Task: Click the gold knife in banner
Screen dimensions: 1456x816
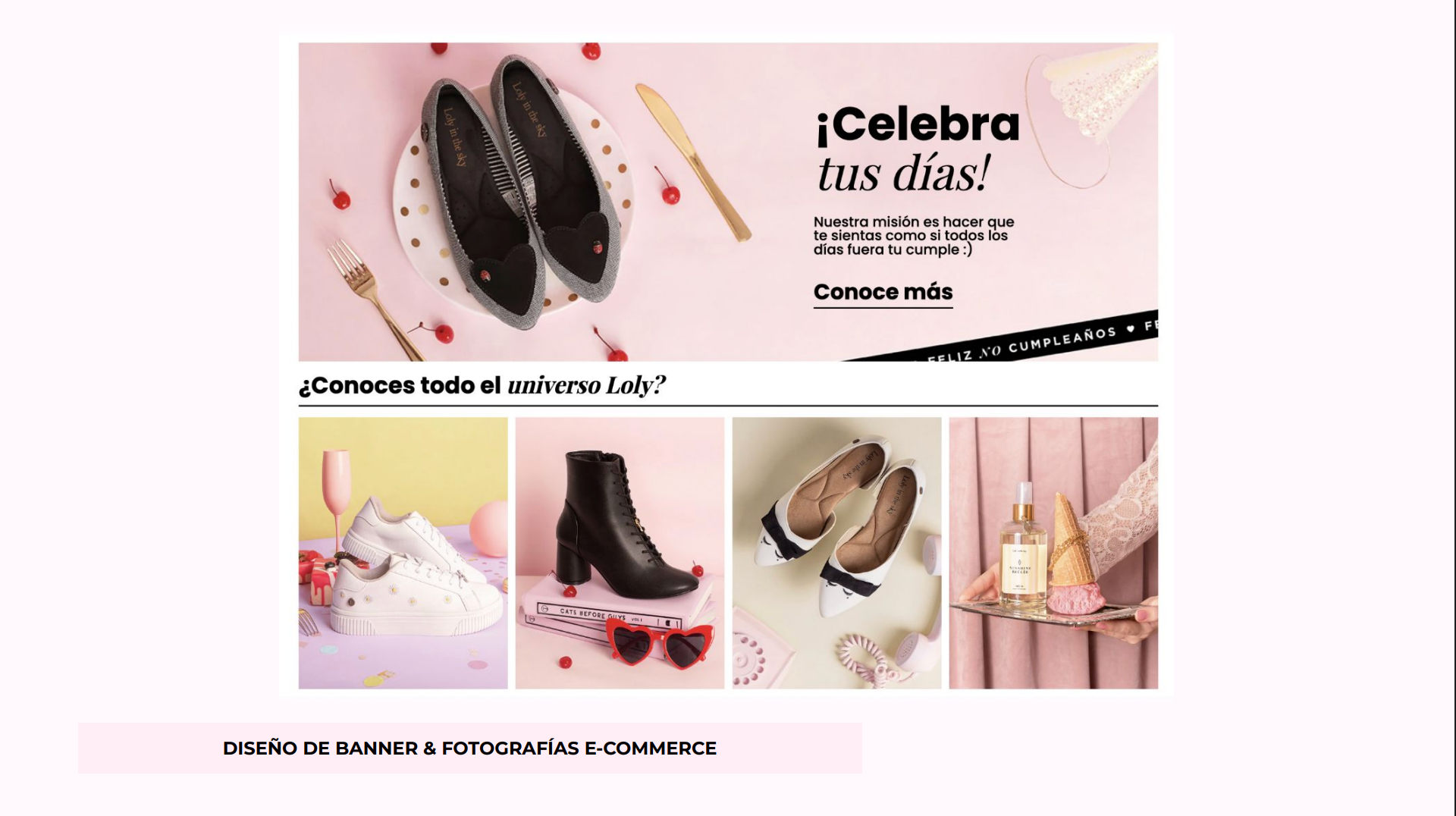Action: click(x=692, y=161)
